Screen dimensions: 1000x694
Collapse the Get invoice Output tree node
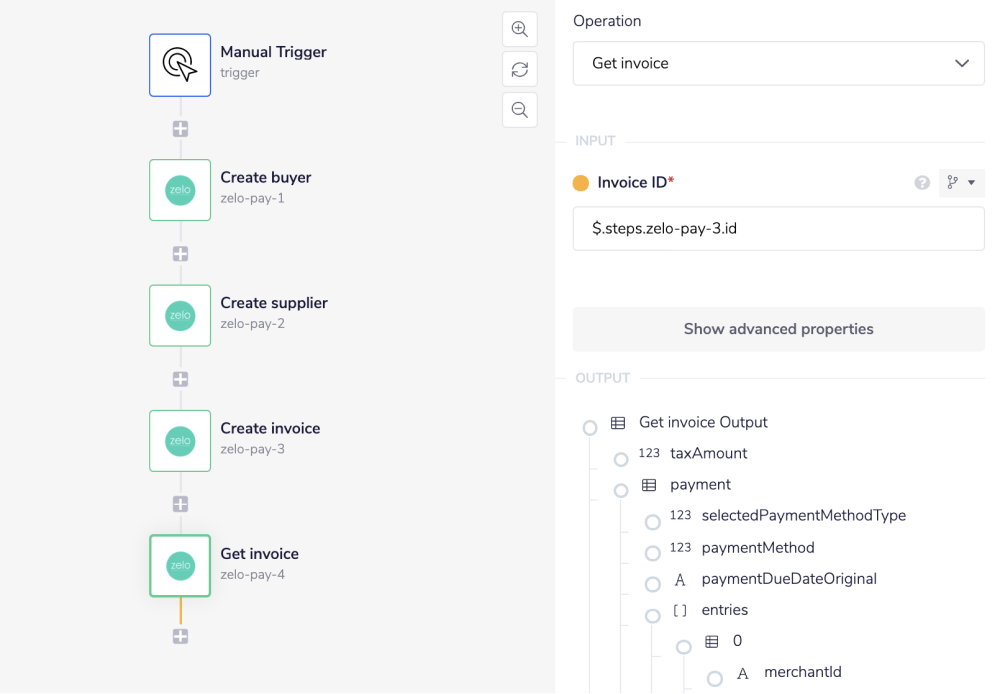coord(590,428)
